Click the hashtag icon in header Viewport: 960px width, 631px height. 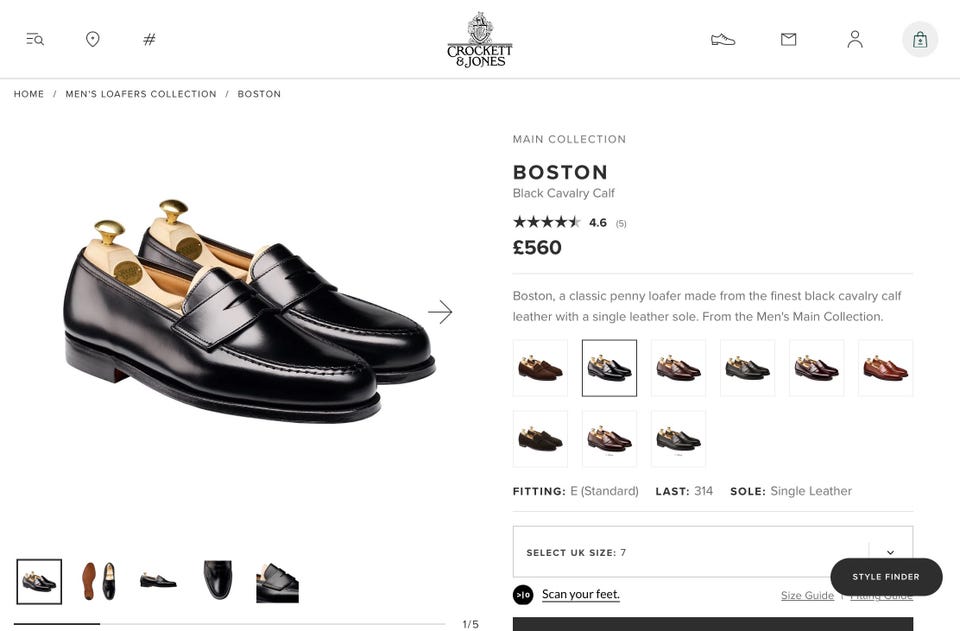pos(149,39)
